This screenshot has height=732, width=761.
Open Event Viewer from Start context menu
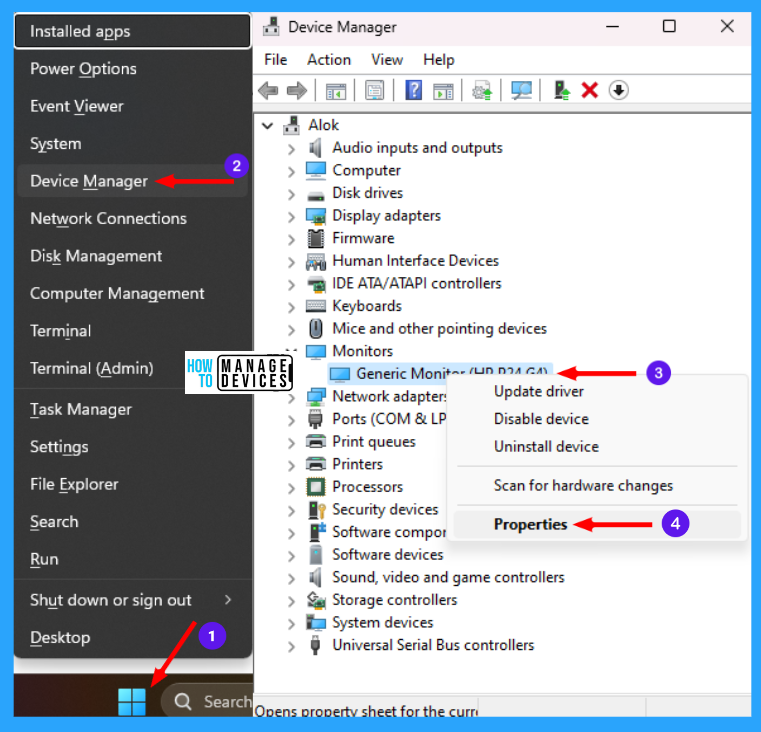[132, 106]
